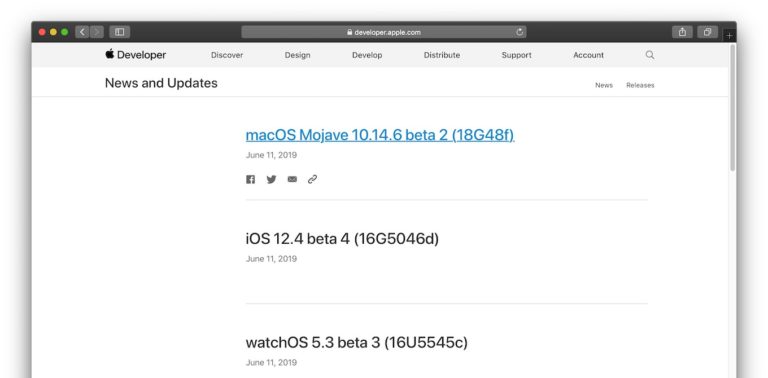Viewport: 768px width, 378px height.
Task: Click the forward navigation arrow
Action: [x=96, y=32]
